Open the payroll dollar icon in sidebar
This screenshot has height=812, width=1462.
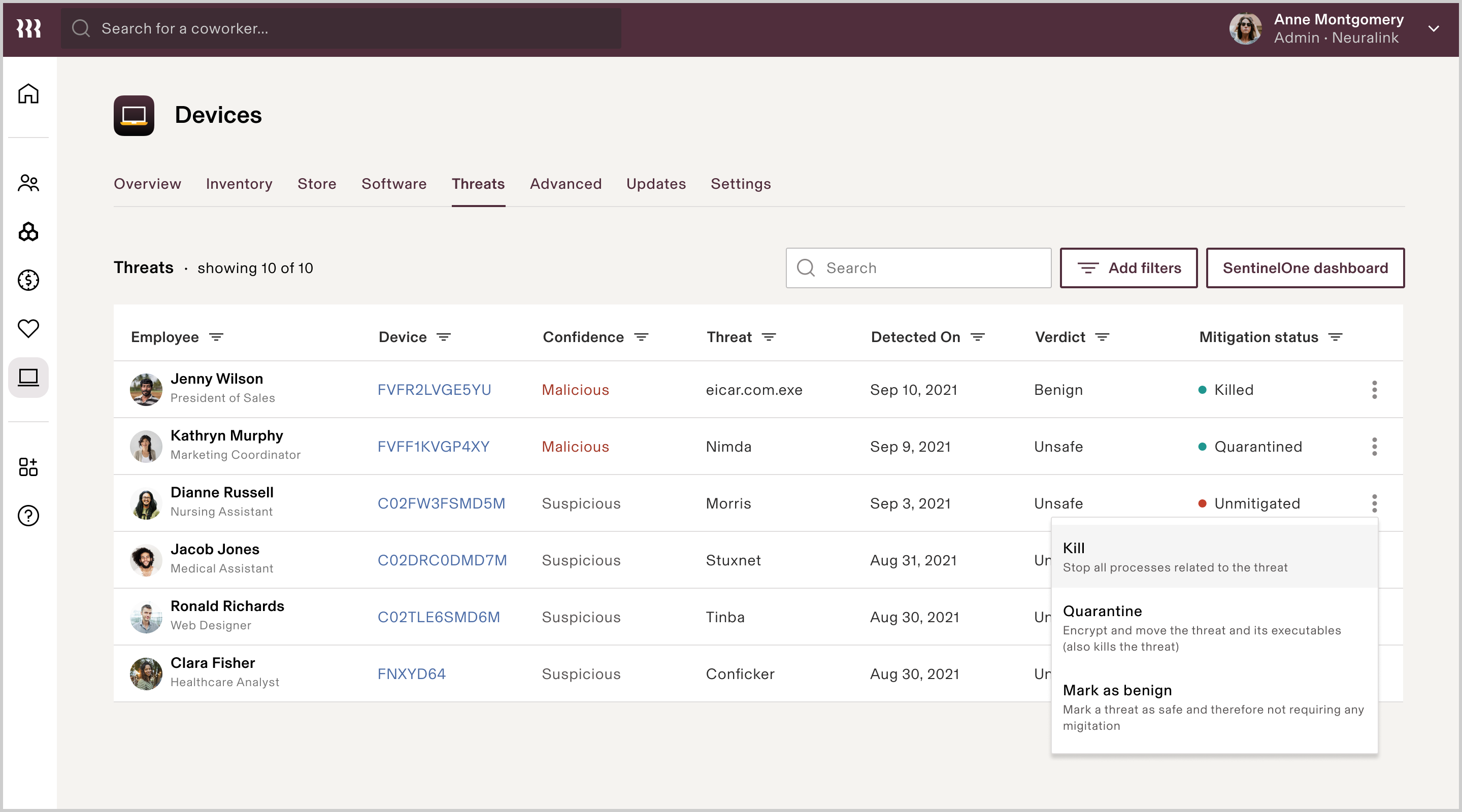pyautogui.click(x=28, y=280)
